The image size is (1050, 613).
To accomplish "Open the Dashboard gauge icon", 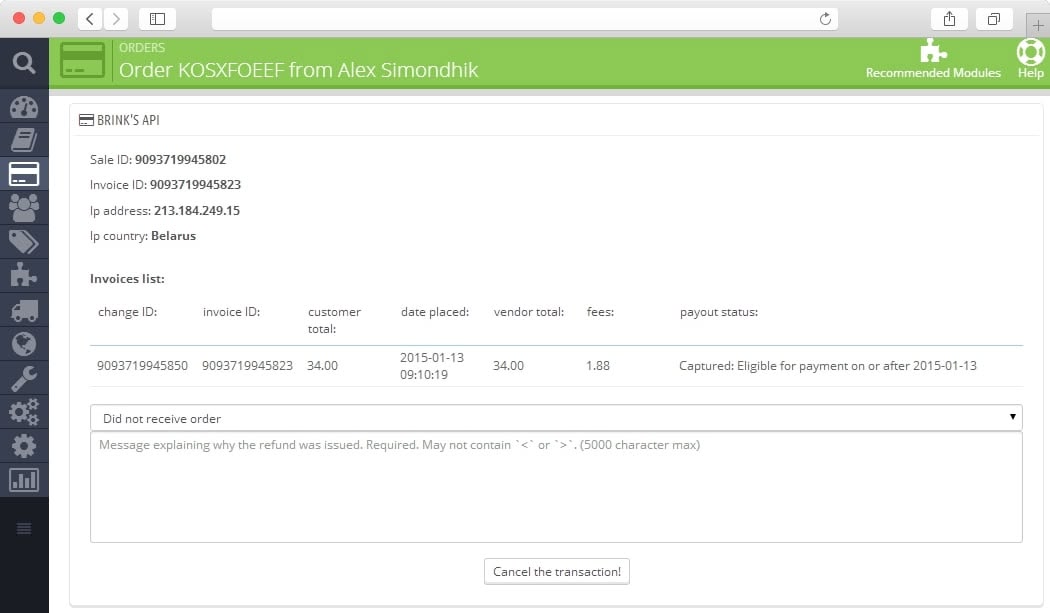I will [x=24, y=107].
